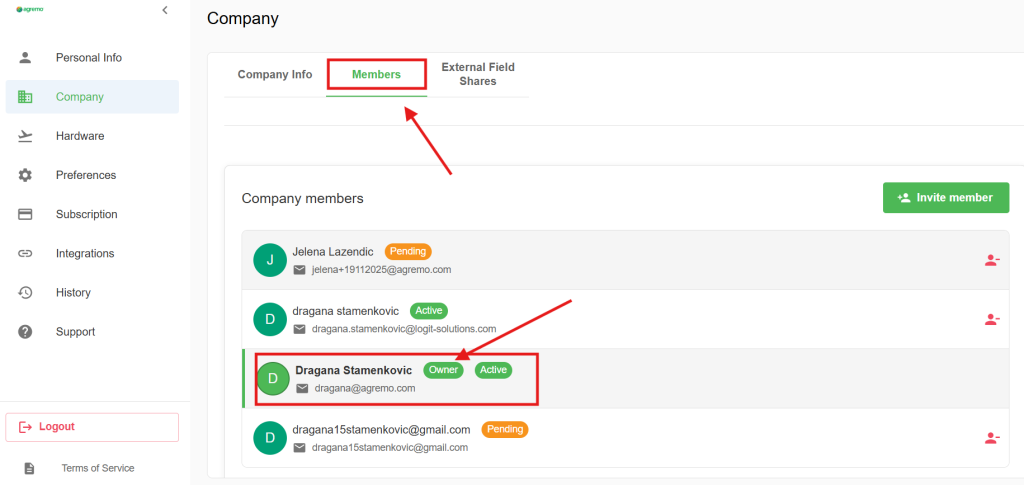The height and width of the screenshot is (485, 1024).
Task: Collapse the sidebar with the chevron arrow
Action: pos(165,10)
